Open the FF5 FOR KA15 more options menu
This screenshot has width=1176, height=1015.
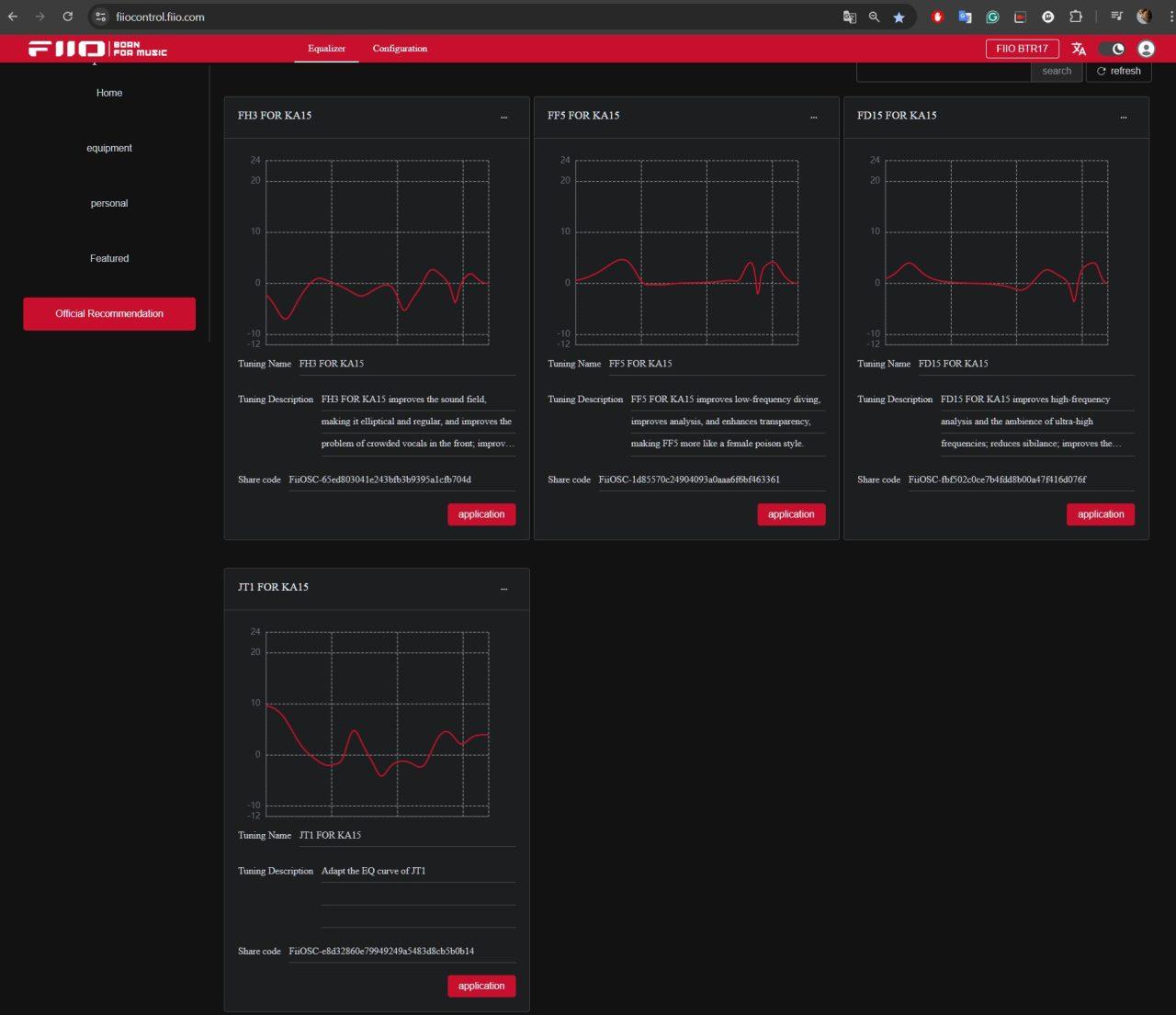point(813,117)
